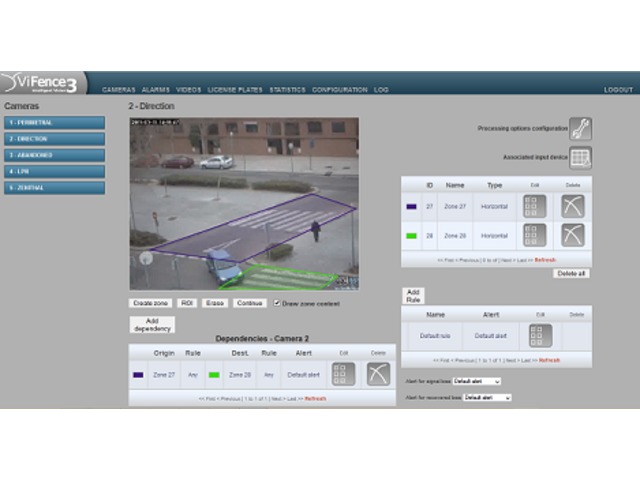The width and height of the screenshot is (640, 480).
Task: Edit Zone 27 in zones table
Action: click(x=535, y=206)
